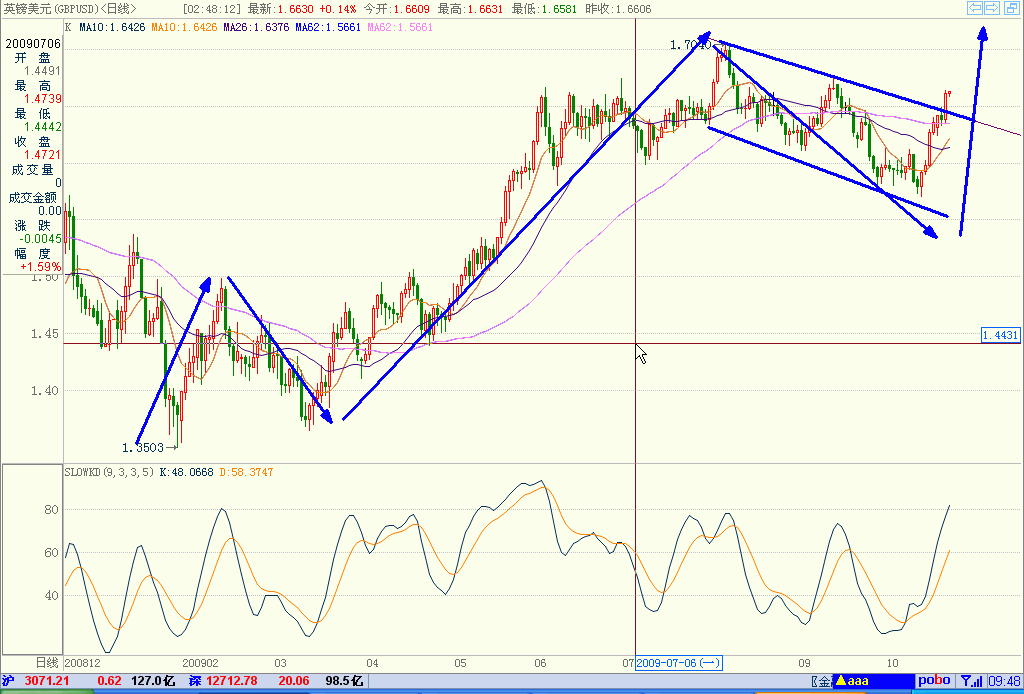Viewport: 1024px width, 694px height.
Task: Click the 1.4431 crosshair price tag
Action: click(x=1000, y=335)
